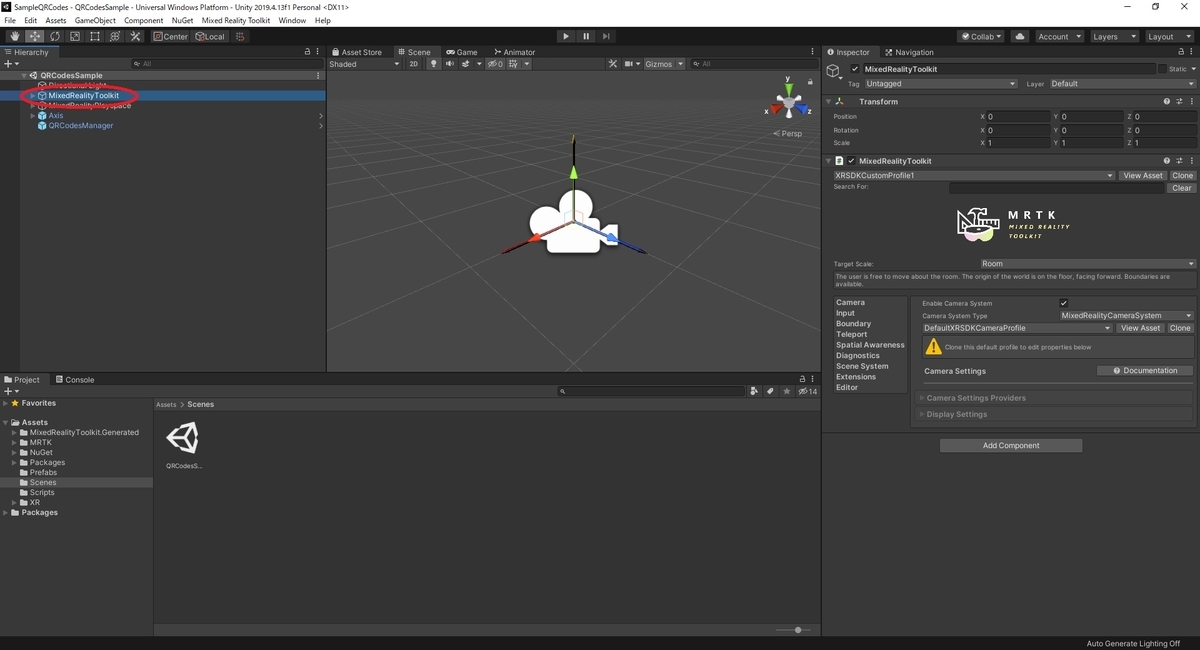Image resolution: width=1200 pixels, height=650 pixels.
Task: Open the GameObject menu
Action: (x=95, y=20)
